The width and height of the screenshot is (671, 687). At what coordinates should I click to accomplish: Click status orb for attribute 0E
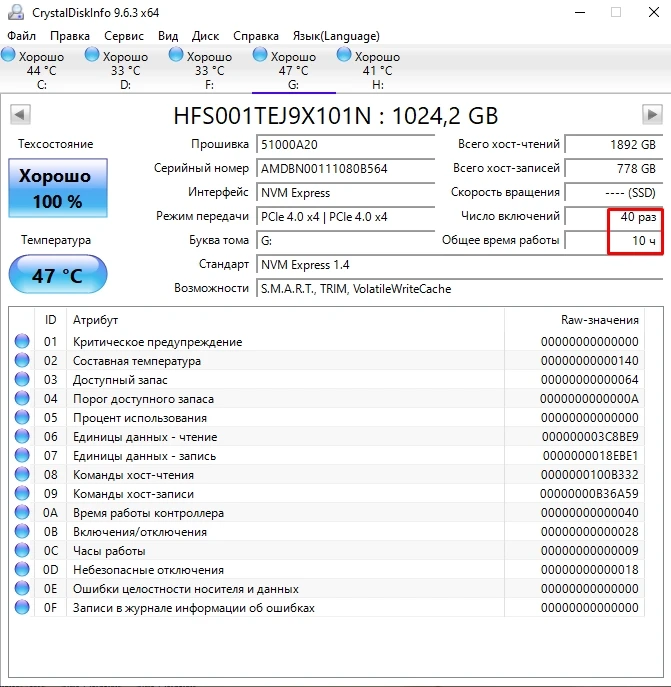tap(22, 588)
